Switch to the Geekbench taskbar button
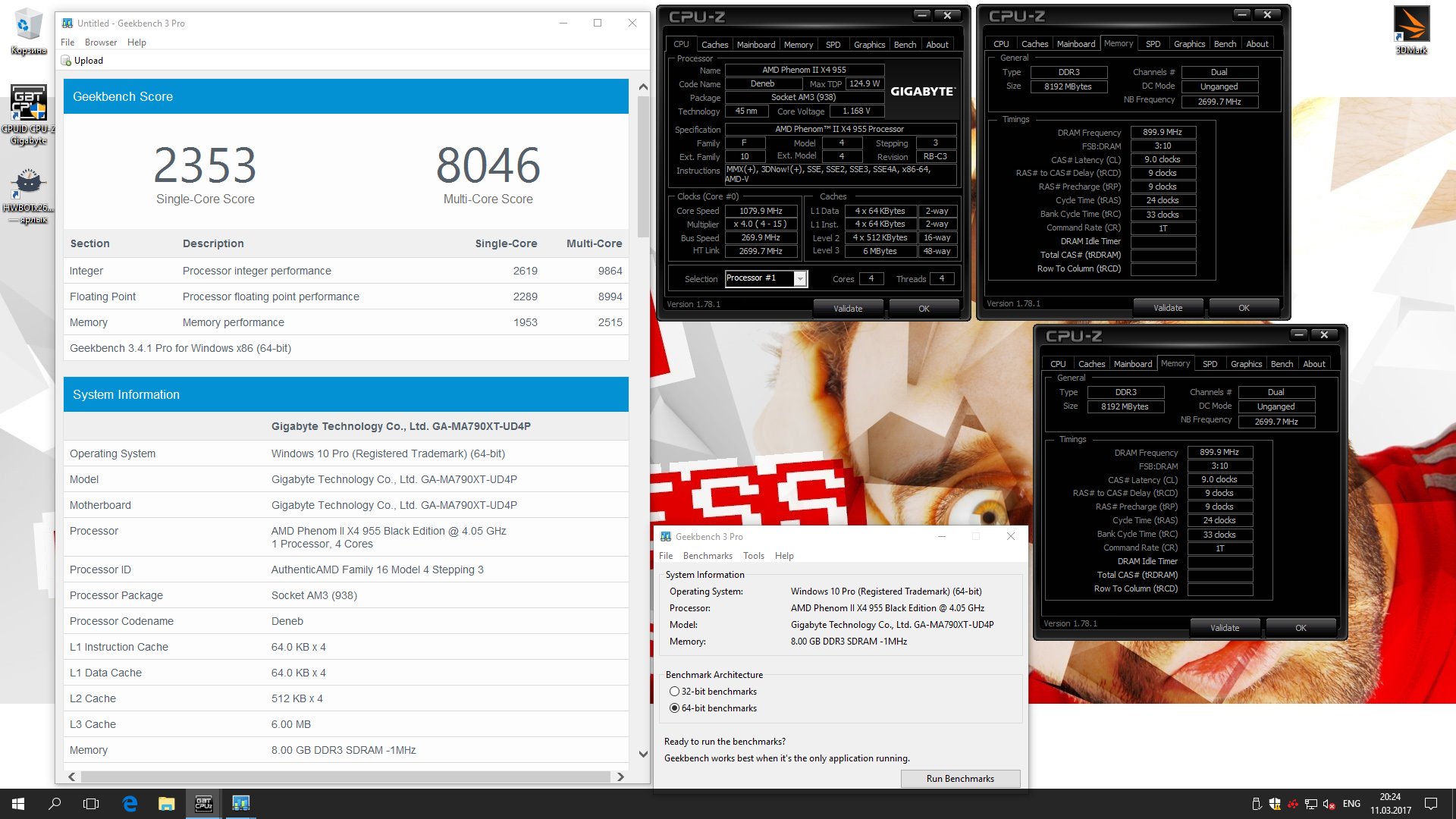1456x819 pixels. pyautogui.click(x=241, y=804)
